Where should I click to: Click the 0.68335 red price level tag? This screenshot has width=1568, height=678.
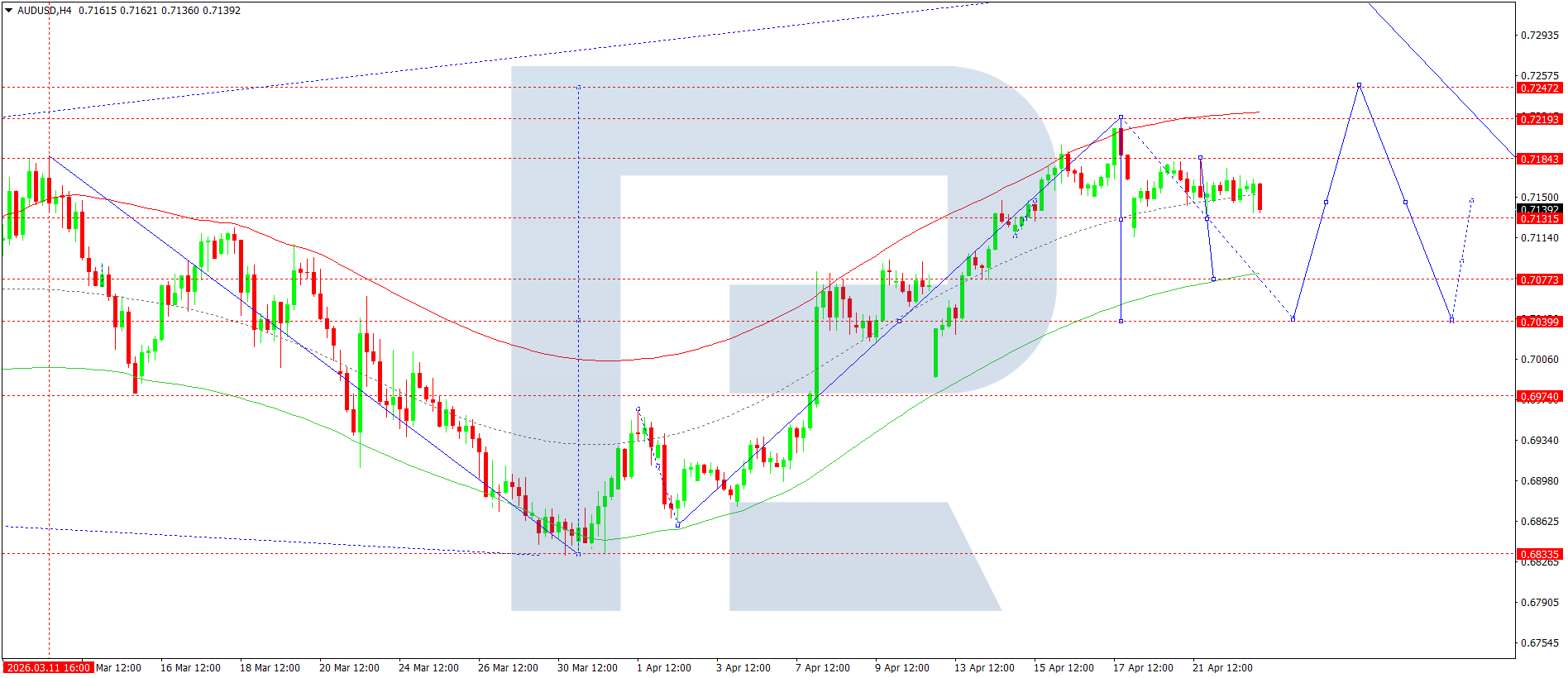point(1539,555)
